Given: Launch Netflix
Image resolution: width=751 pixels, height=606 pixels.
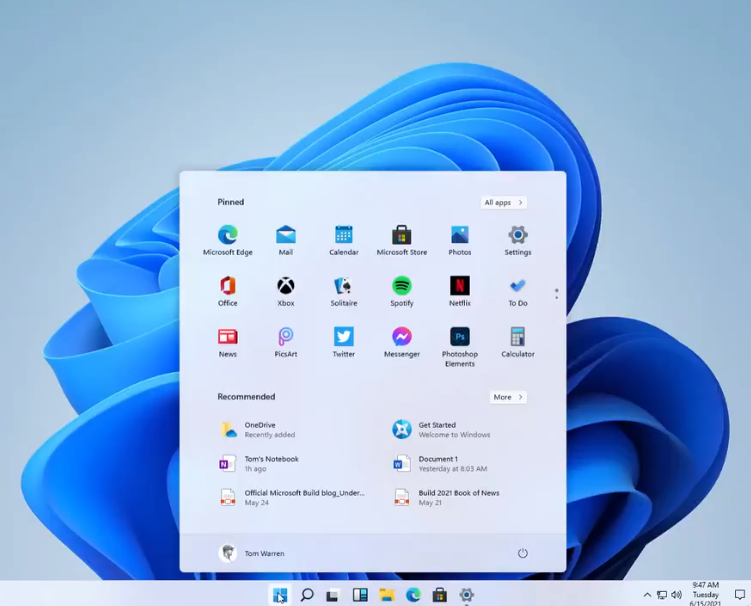Looking at the screenshot, I should tap(460, 291).
